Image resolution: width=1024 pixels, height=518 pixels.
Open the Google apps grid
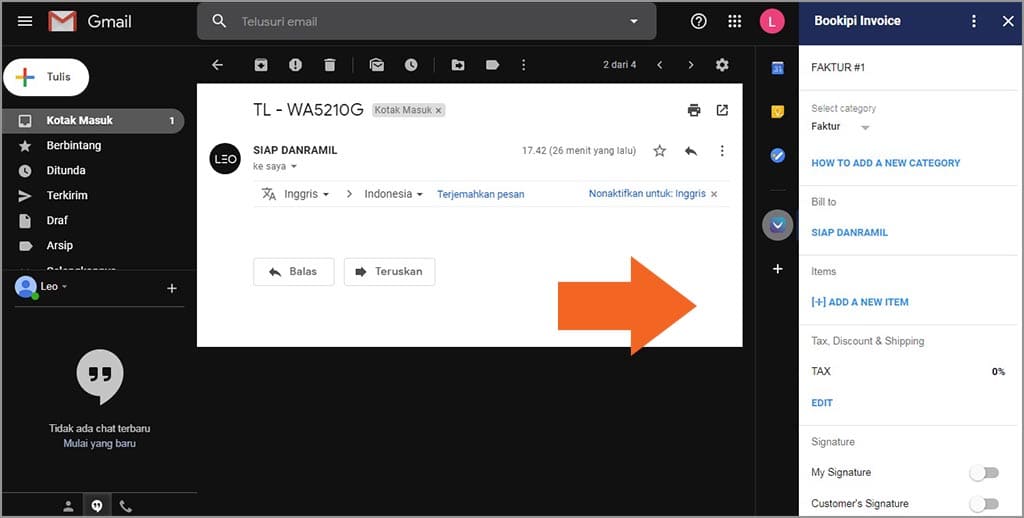pos(735,22)
